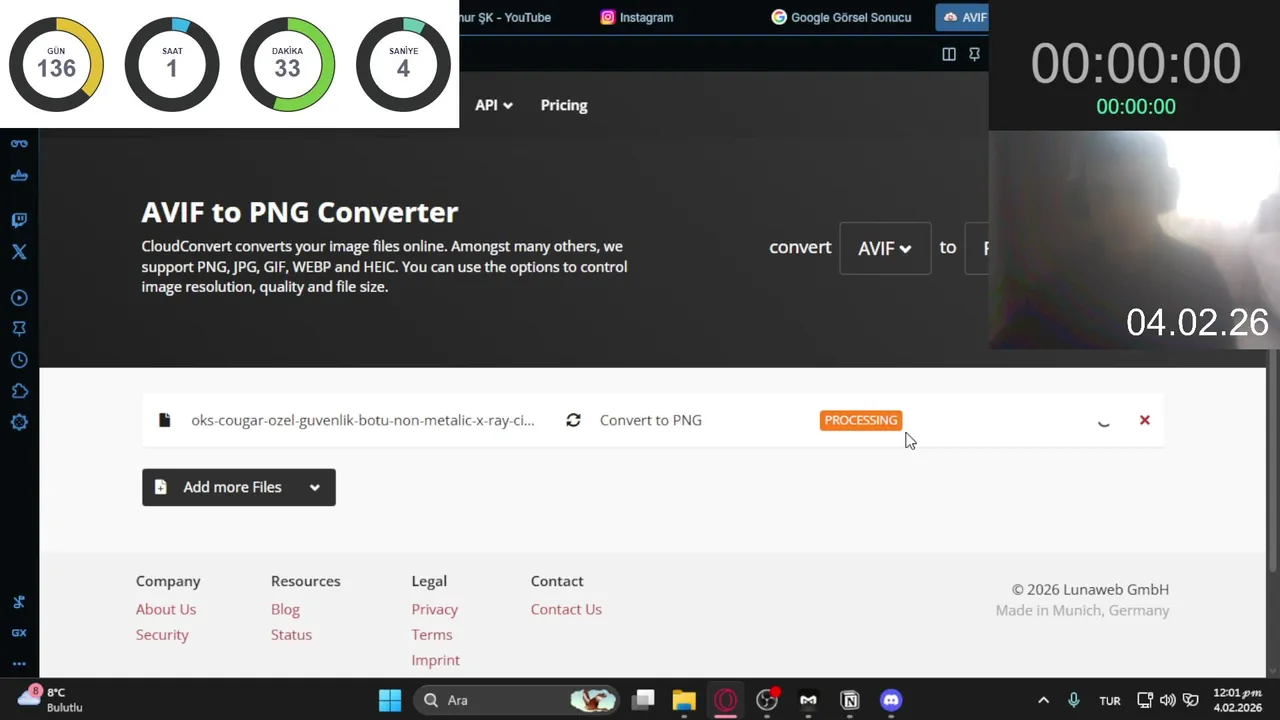Screen dimensions: 1280x720
Task: Open Task View on the taskbar
Action: tap(643, 700)
